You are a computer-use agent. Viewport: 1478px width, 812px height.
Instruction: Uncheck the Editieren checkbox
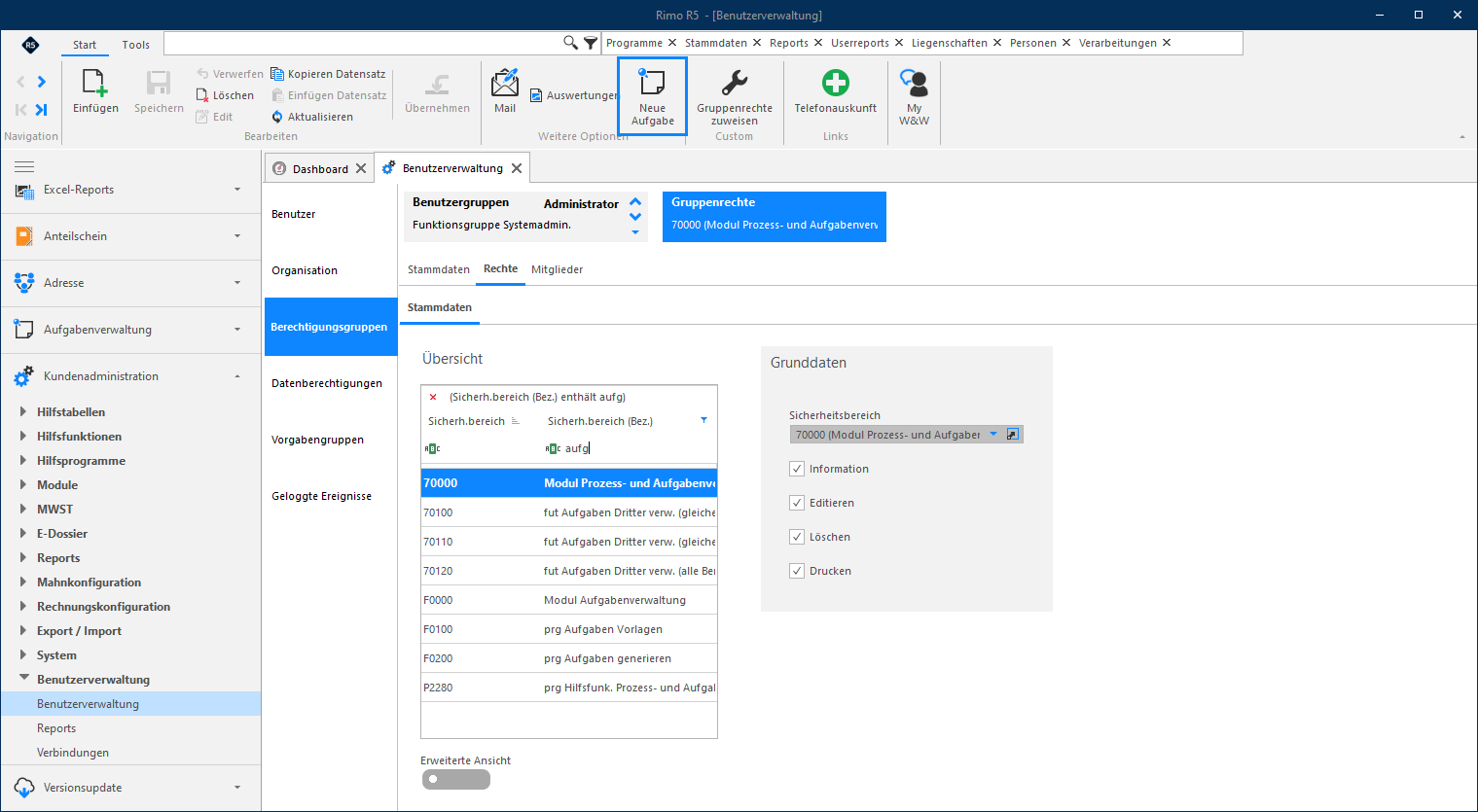797,503
